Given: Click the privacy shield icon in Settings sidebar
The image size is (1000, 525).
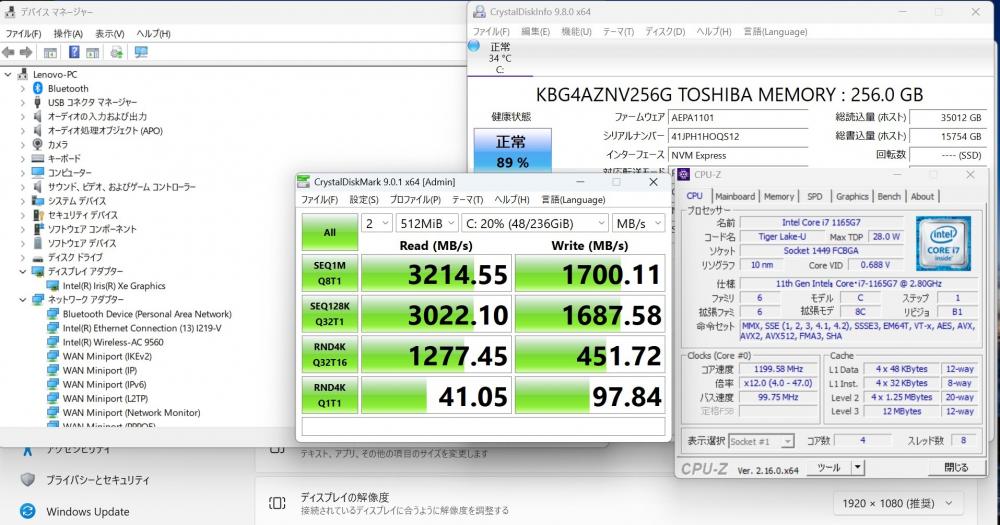Looking at the screenshot, I should tap(27, 479).
